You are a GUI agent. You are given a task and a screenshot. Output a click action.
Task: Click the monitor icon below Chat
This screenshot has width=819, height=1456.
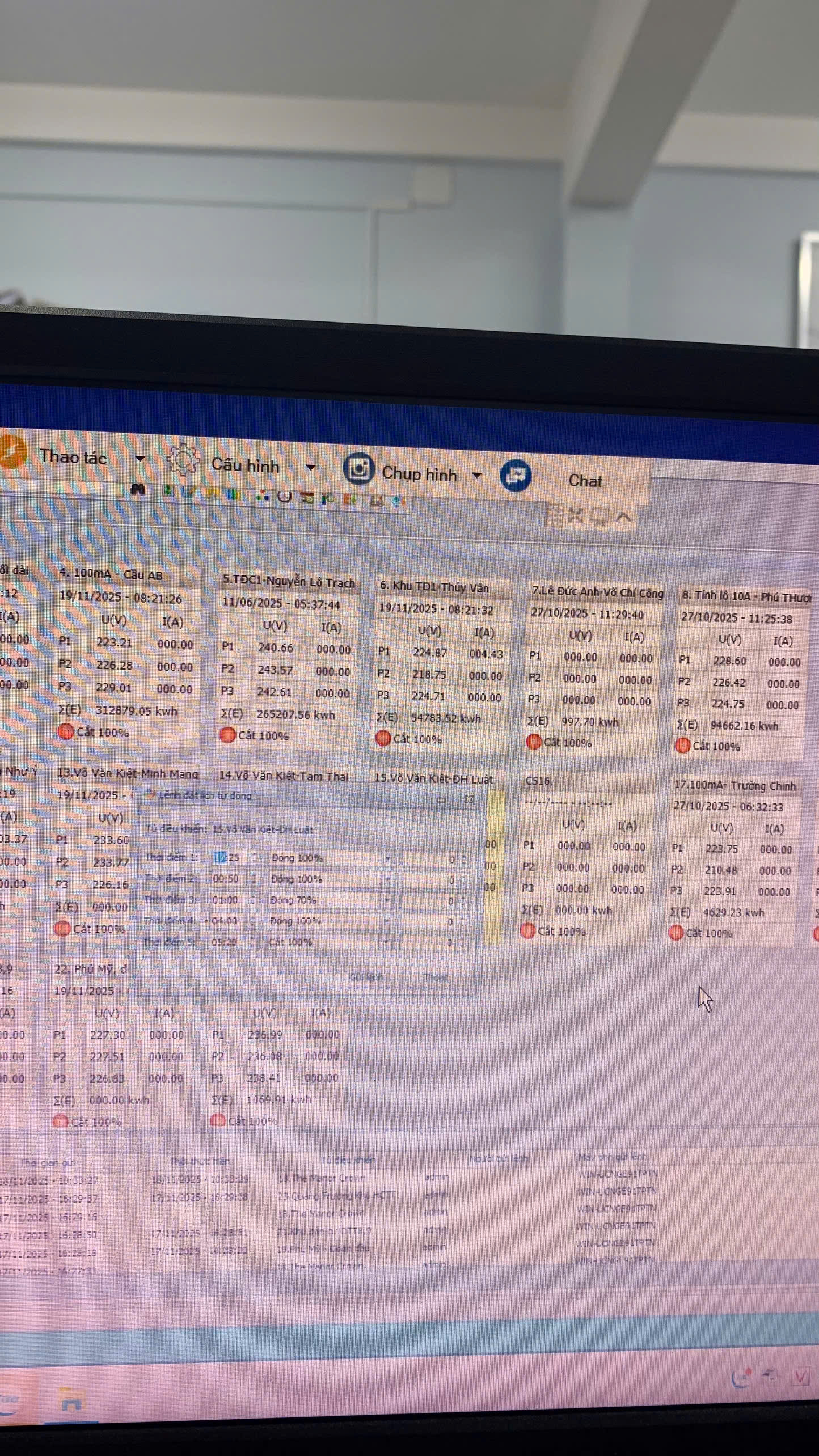(x=600, y=517)
